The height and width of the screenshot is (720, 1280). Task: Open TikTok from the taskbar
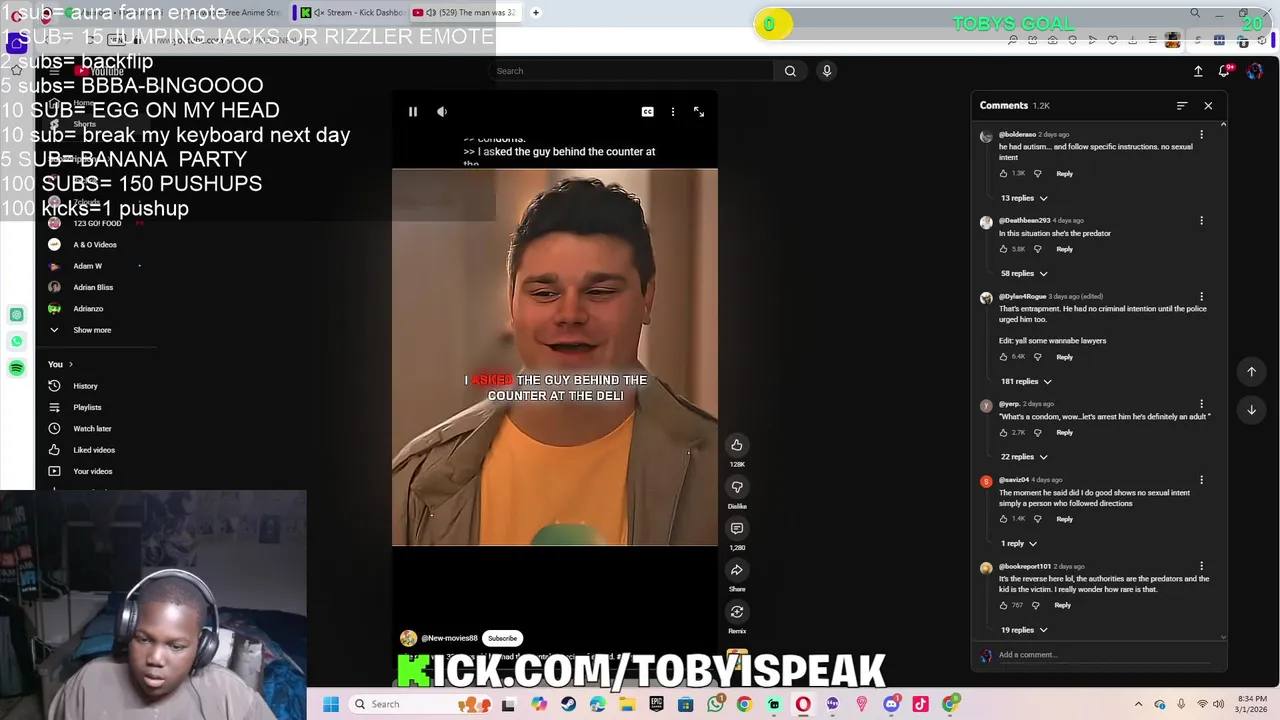[x=920, y=704]
